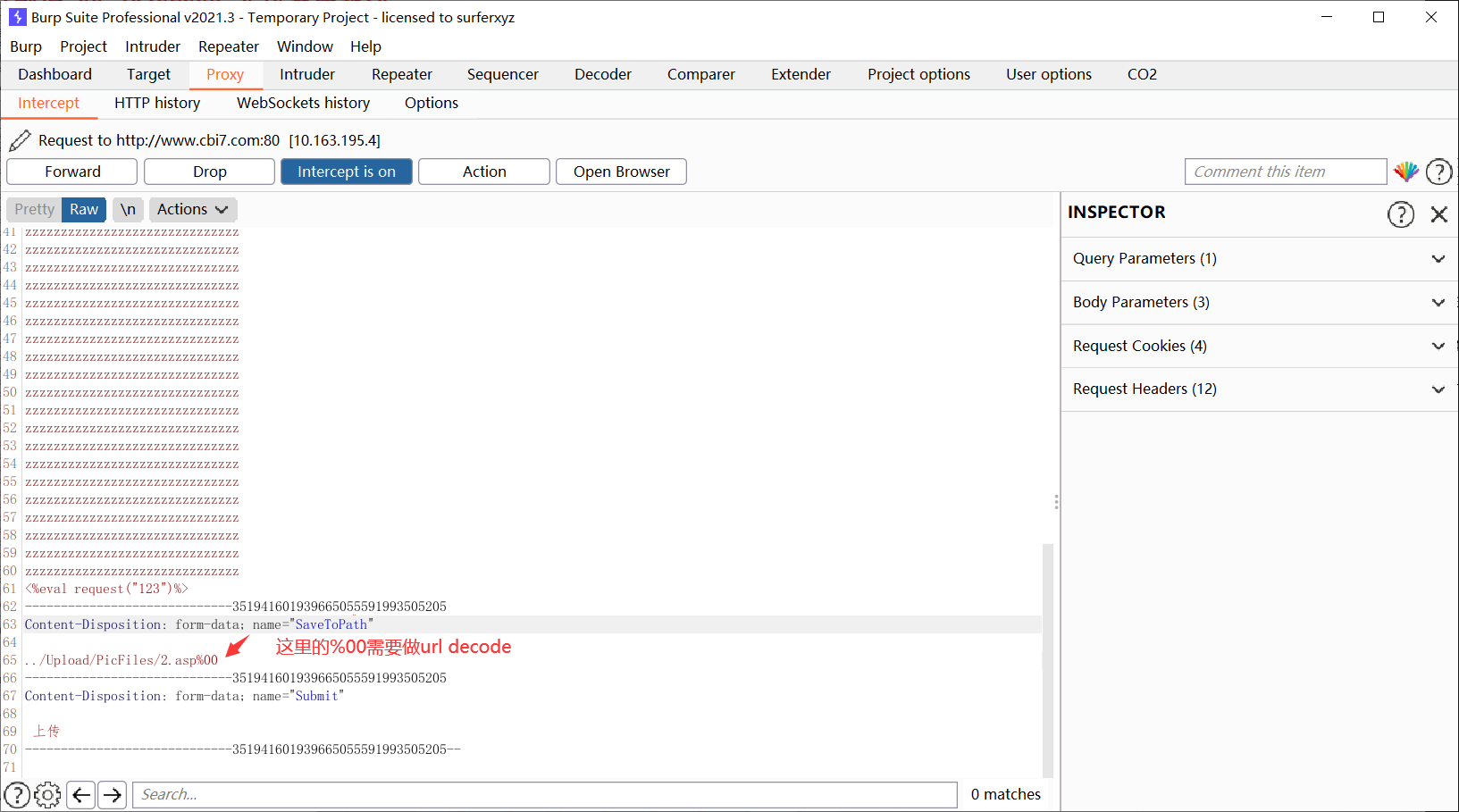
Task: Toggle Intercept is on button
Action: coord(347,172)
